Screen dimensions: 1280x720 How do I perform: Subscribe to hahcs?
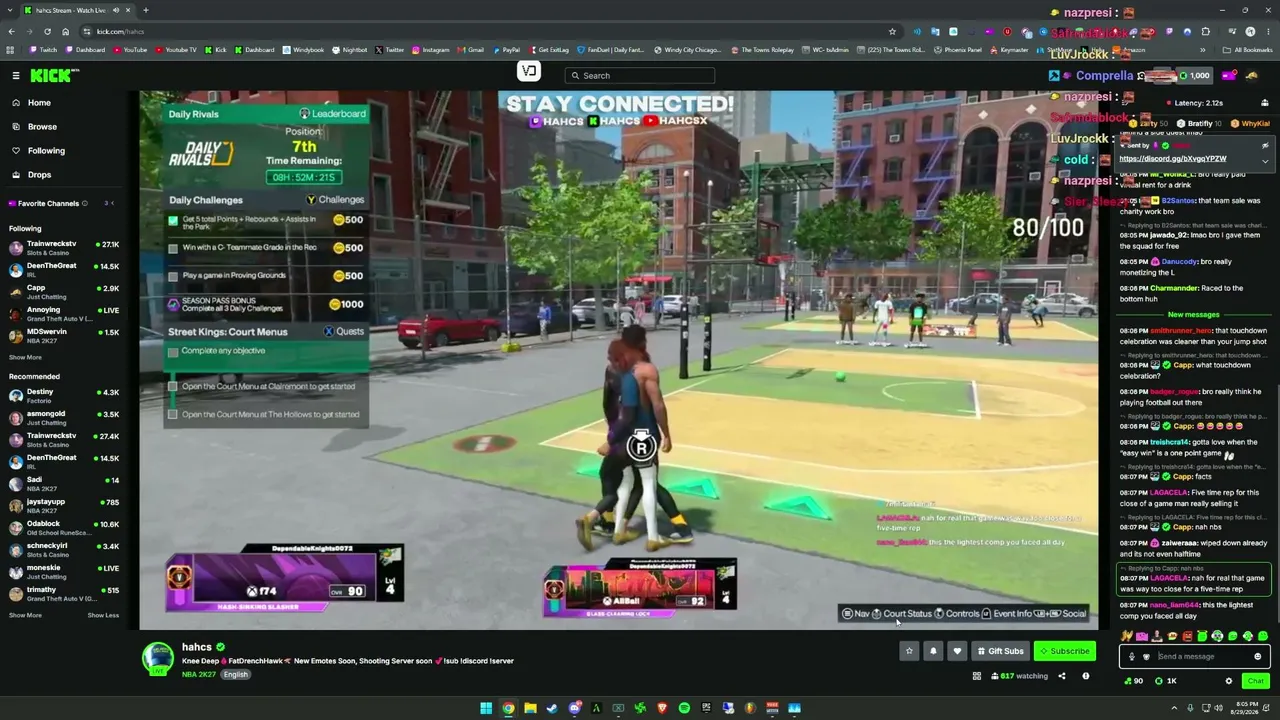point(1064,651)
